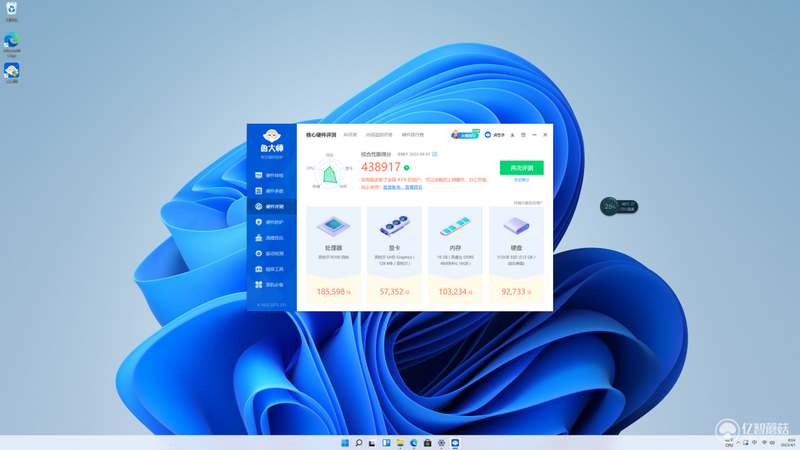This screenshot has height=450, width=800.
Task: Expand the system tray hidden icons chevron
Action: [x=738, y=443]
